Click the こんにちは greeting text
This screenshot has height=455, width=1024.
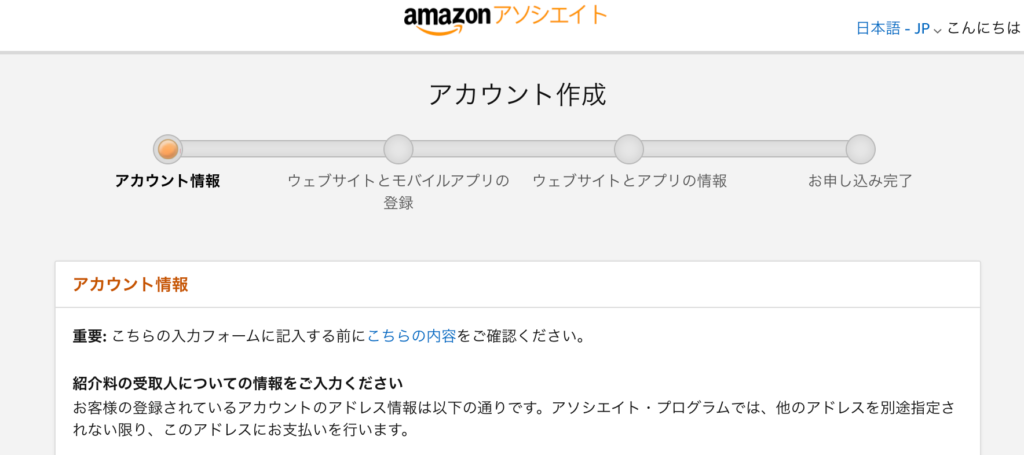pos(984,28)
